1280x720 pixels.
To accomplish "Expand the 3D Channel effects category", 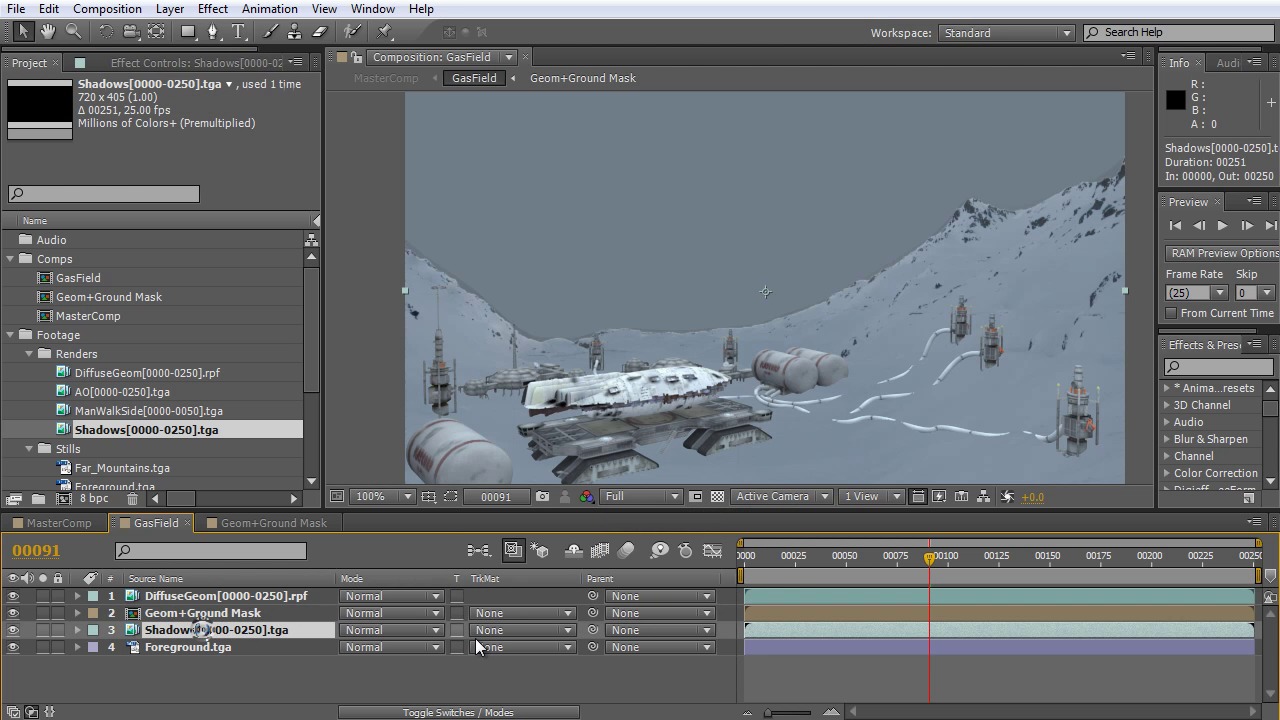I will coord(1166,405).
